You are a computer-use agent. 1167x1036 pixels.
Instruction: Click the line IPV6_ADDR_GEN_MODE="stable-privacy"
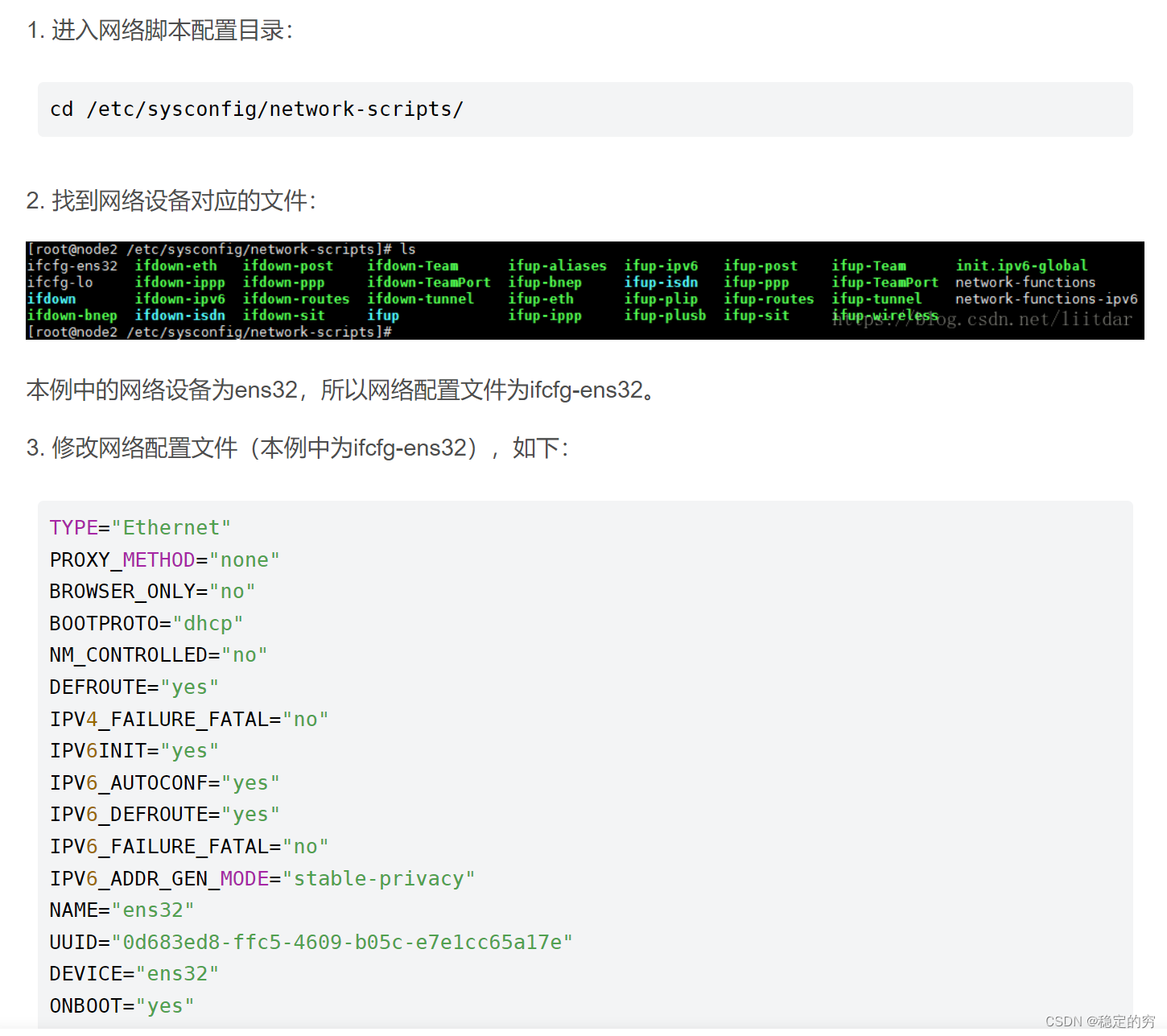click(262, 879)
